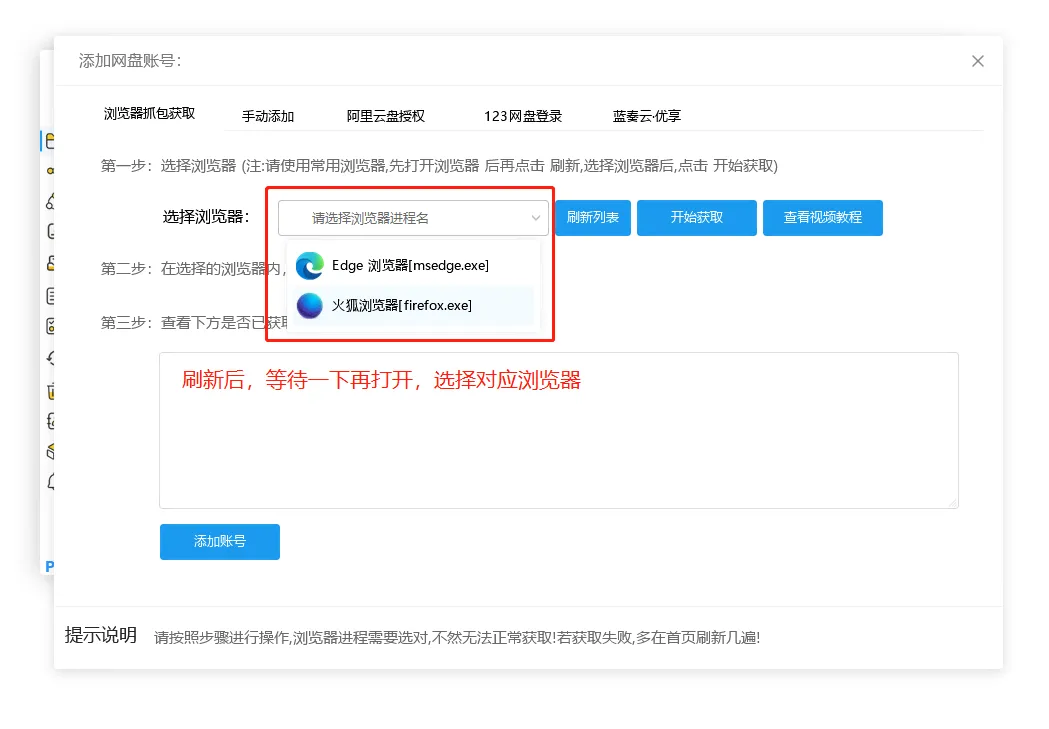1049x729 pixels.
Task: Select Edge 浏览器[msedge.exe] from the list
Action: 413,266
